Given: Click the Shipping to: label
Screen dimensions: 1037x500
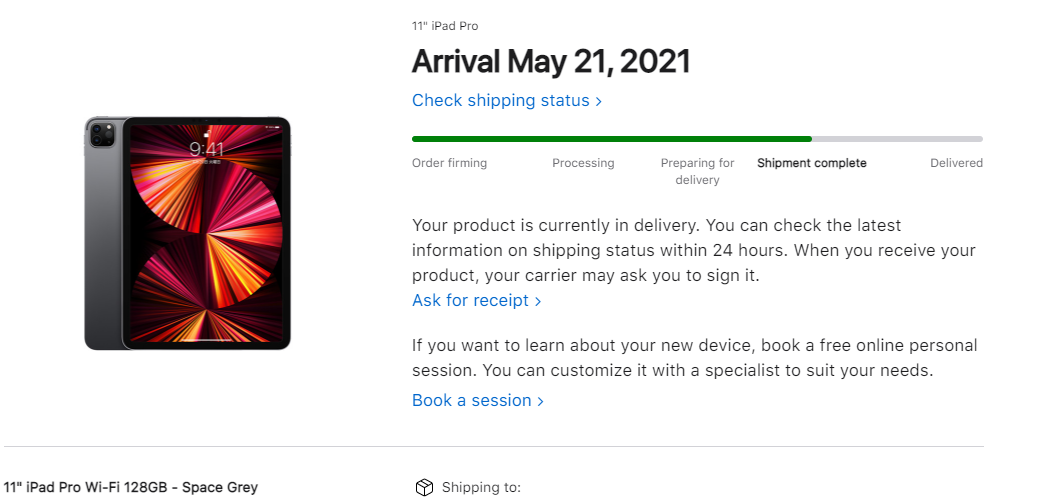Looking at the screenshot, I should tap(481, 487).
